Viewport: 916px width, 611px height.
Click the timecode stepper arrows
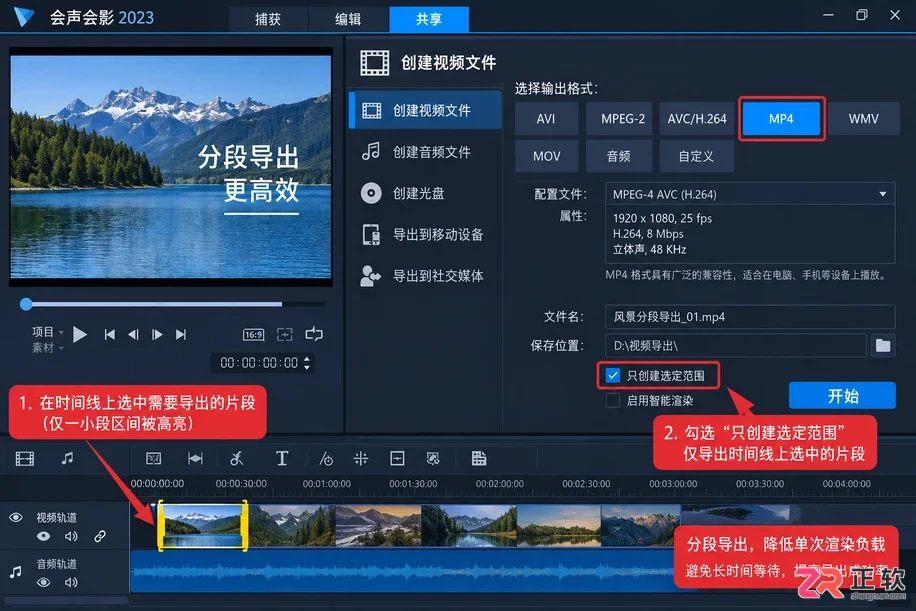coord(307,363)
